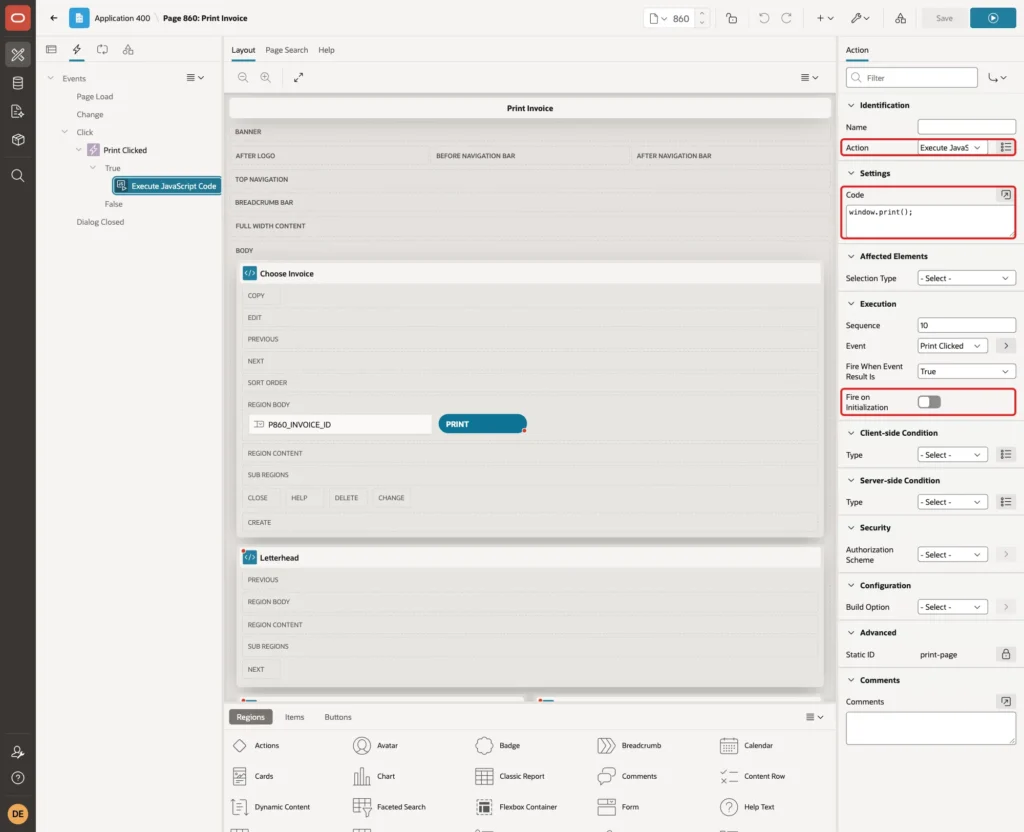
Task: Click the sidebar search magnifier icon
Action: [18, 176]
